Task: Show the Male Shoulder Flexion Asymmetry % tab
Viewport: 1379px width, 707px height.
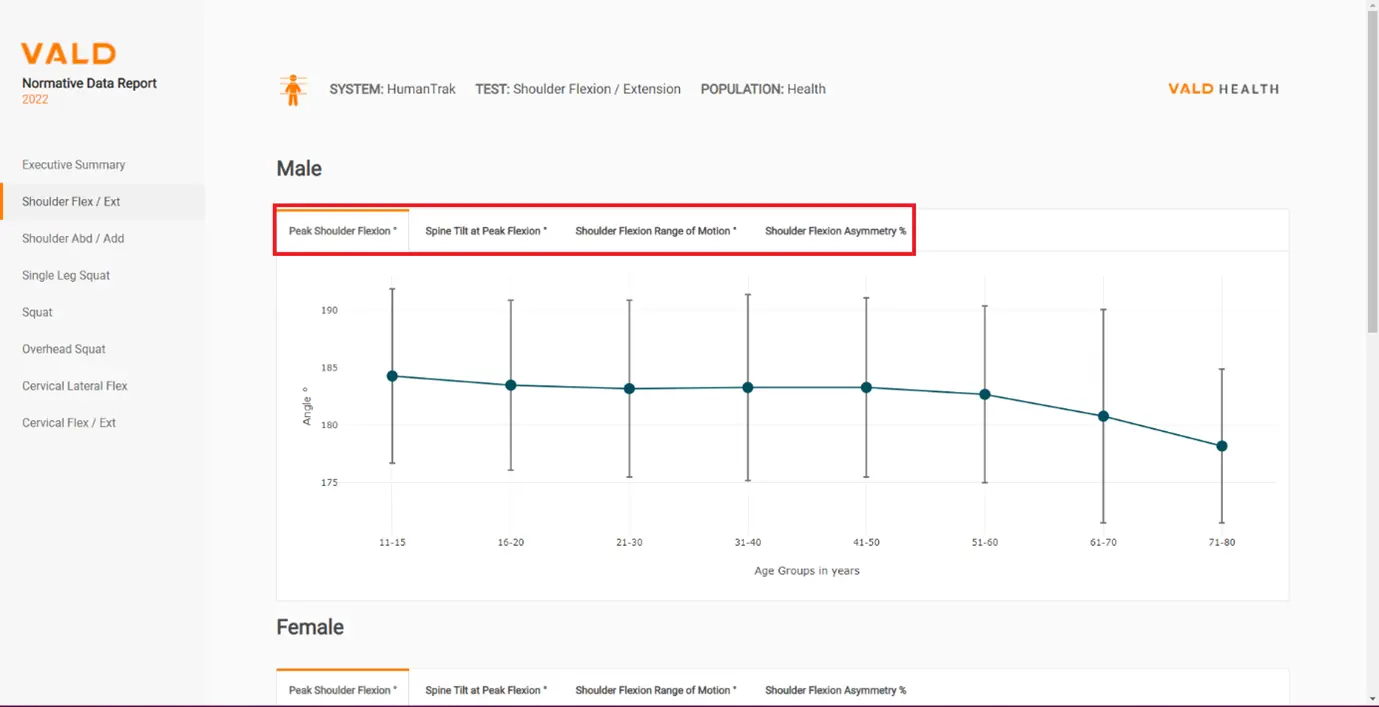Action: [x=835, y=231]
